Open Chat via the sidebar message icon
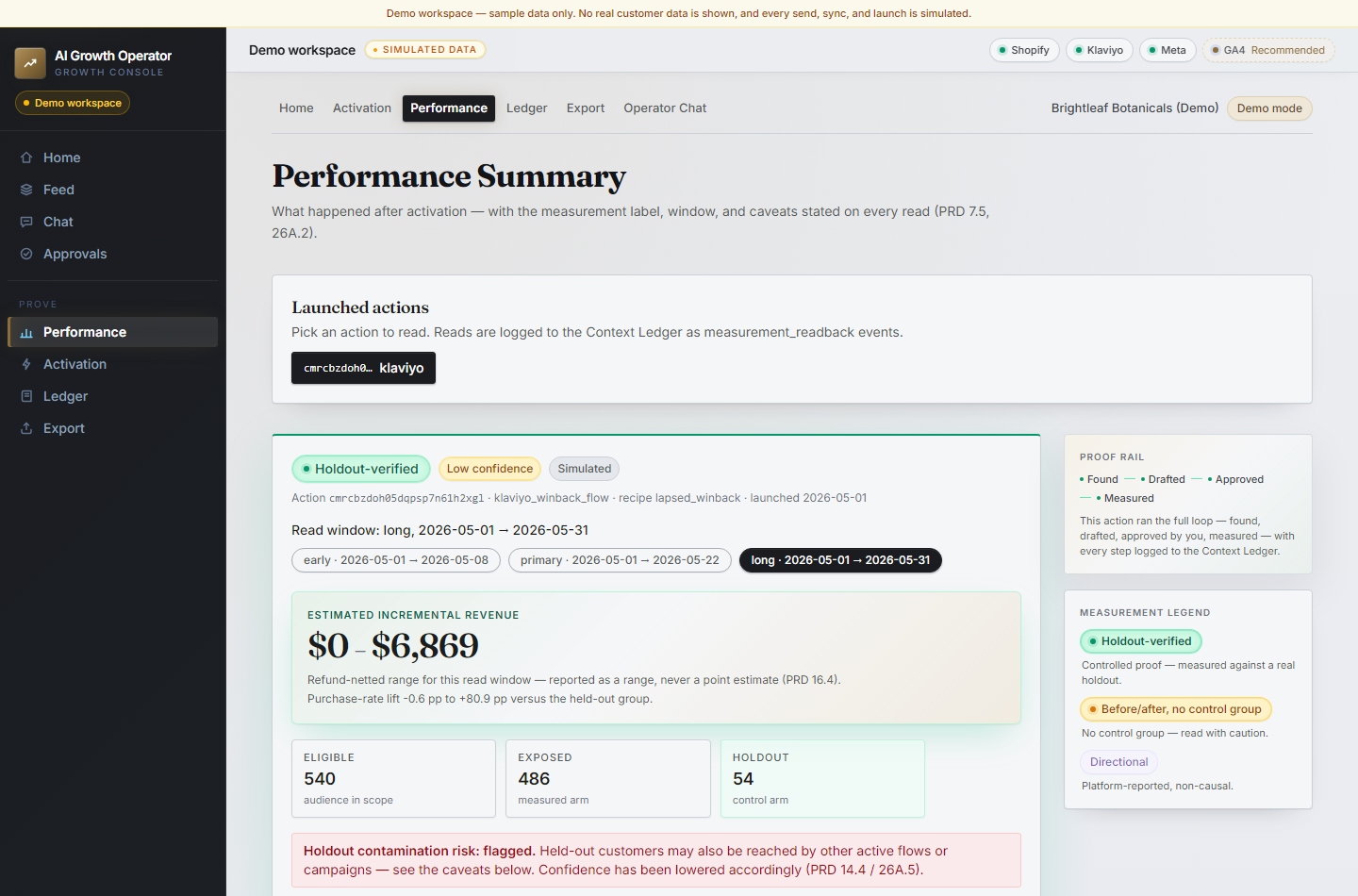The width and height of the screenshot is (1358, 896). [26, 222]
